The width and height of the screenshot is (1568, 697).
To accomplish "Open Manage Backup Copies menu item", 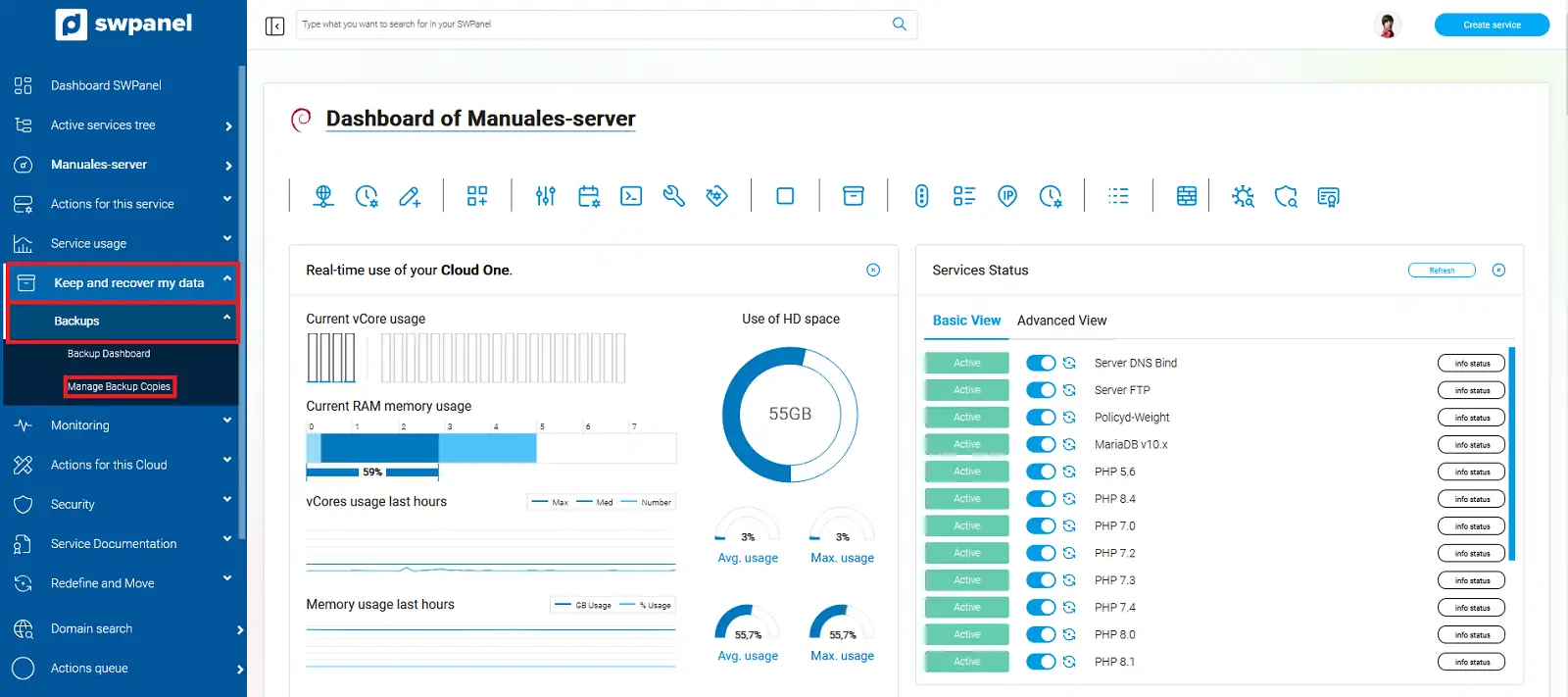I will pos(119,386).
